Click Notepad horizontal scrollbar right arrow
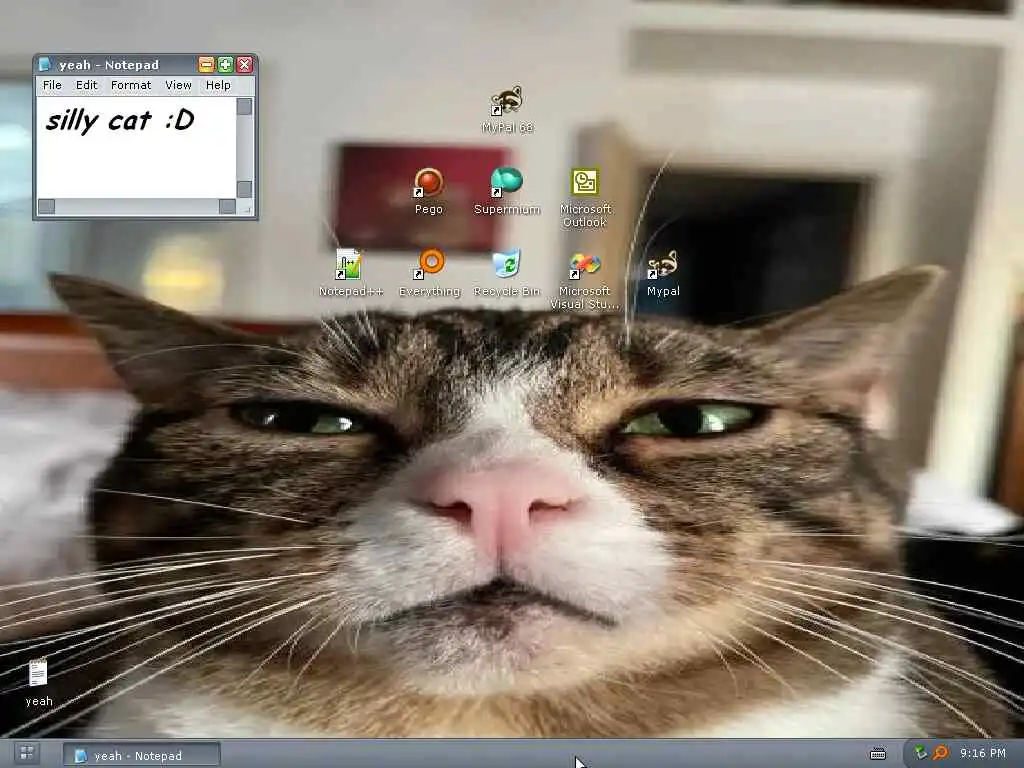 point(227,206)
